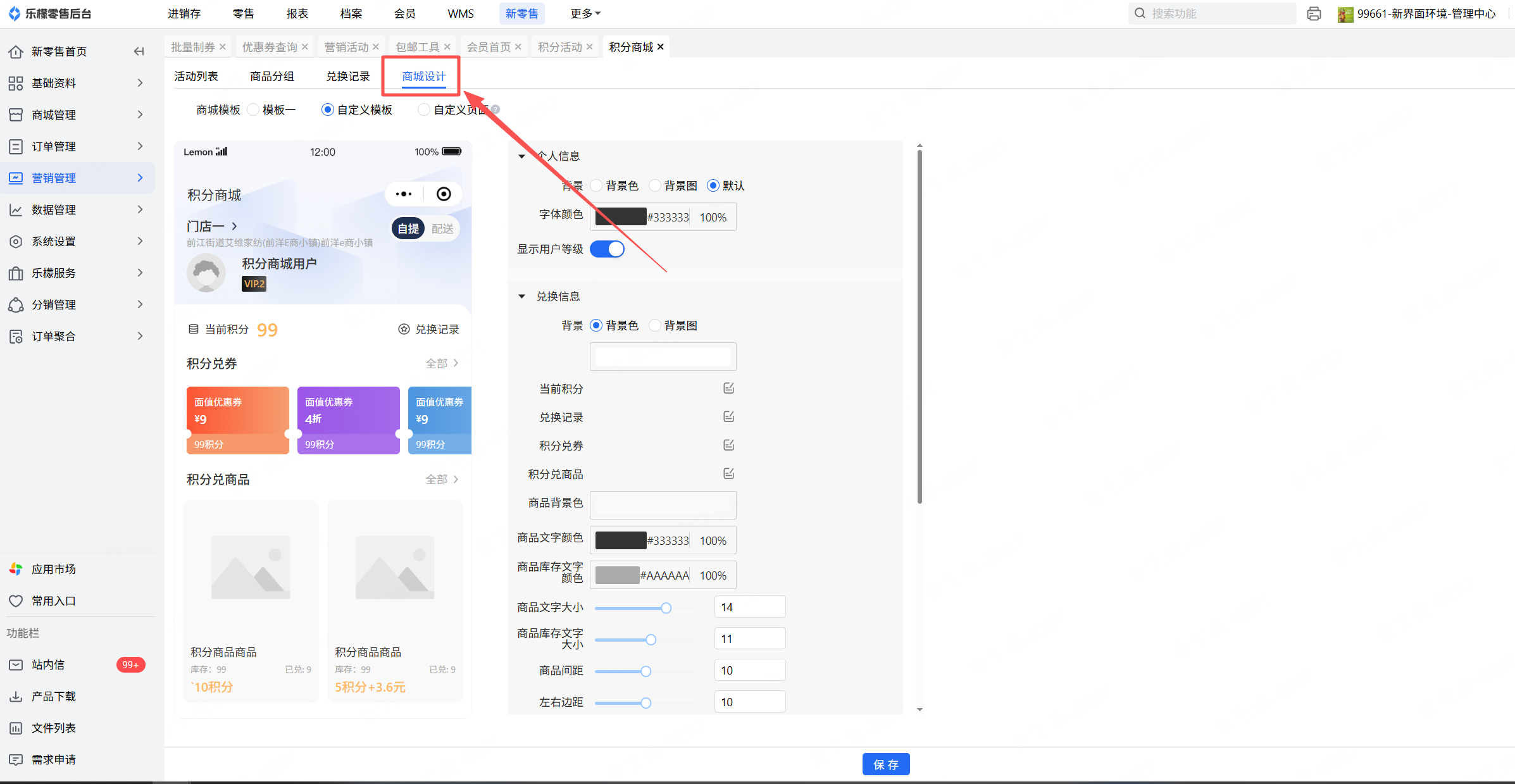Open the 会员 top menu
This screenshot has width=1515, height=784.
405,13
